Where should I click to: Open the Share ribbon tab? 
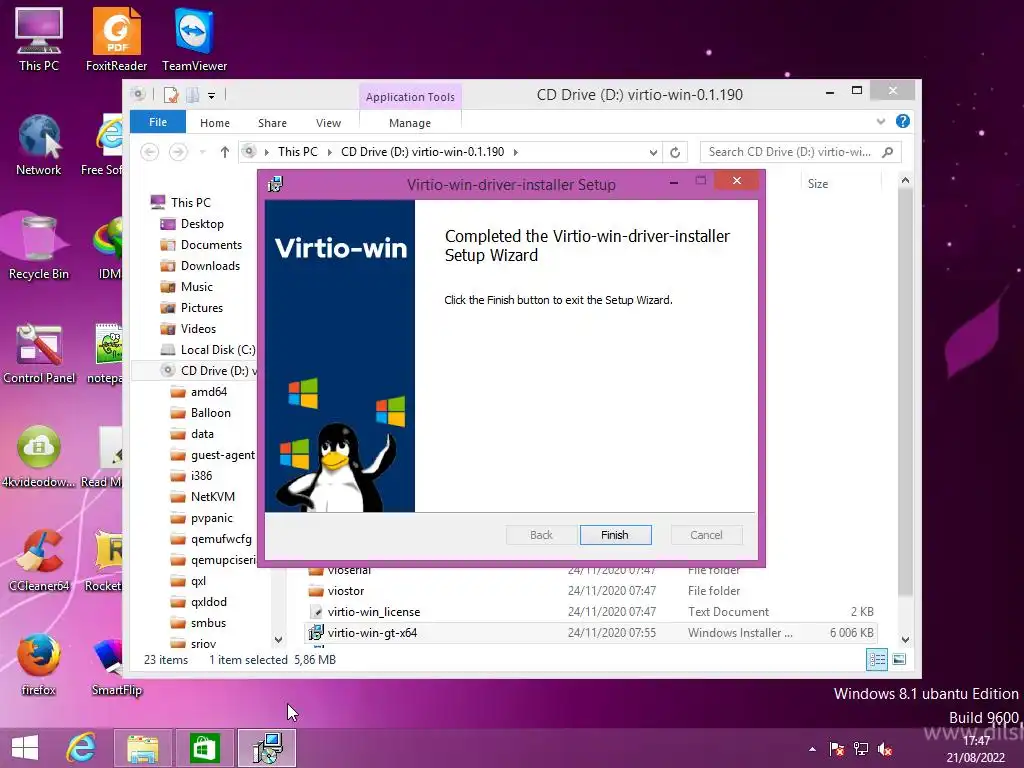click(x=272, y=123)
